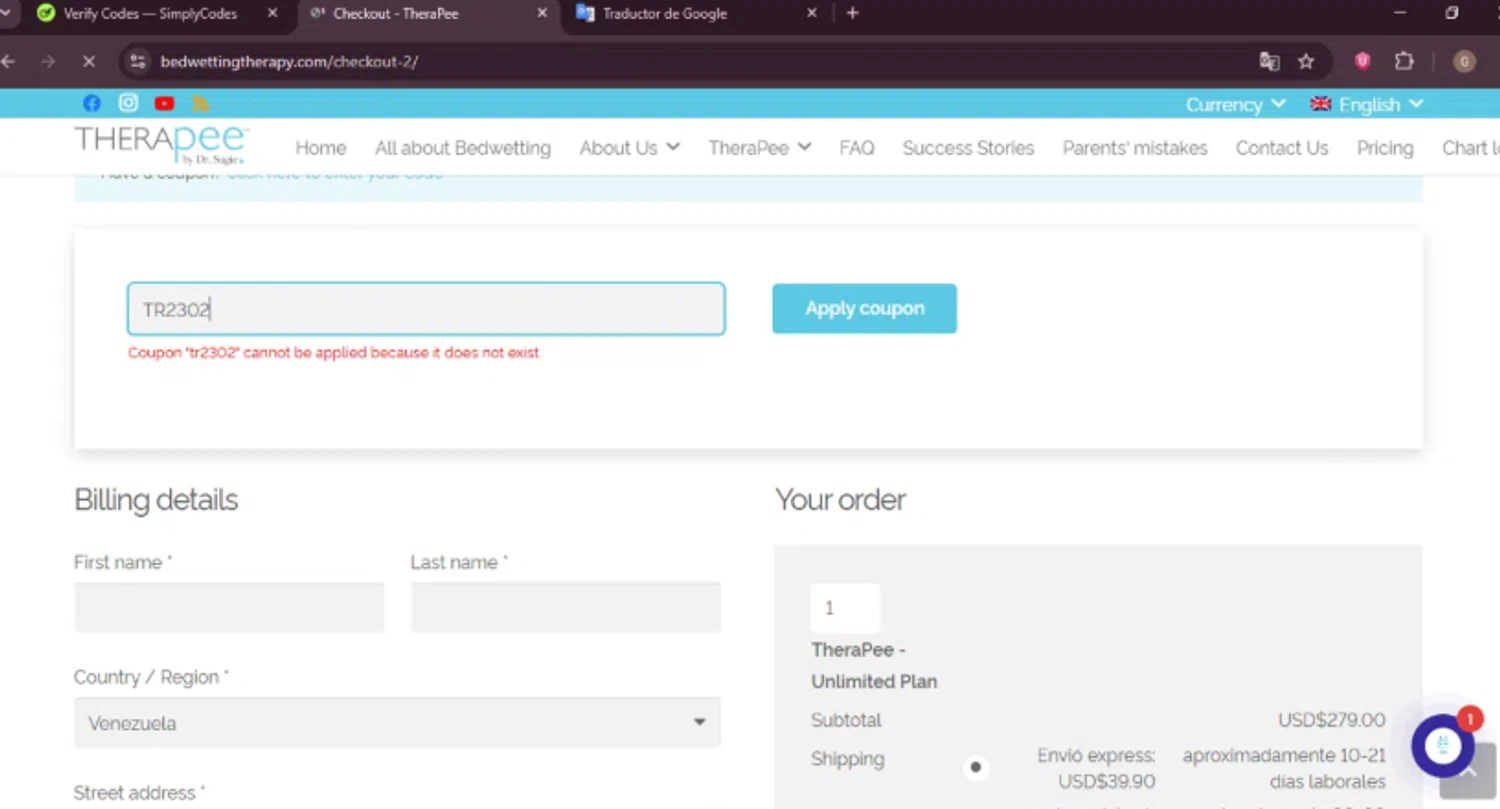Click the Billing details heading
The image size is (1500, 809).
(156, 500)
